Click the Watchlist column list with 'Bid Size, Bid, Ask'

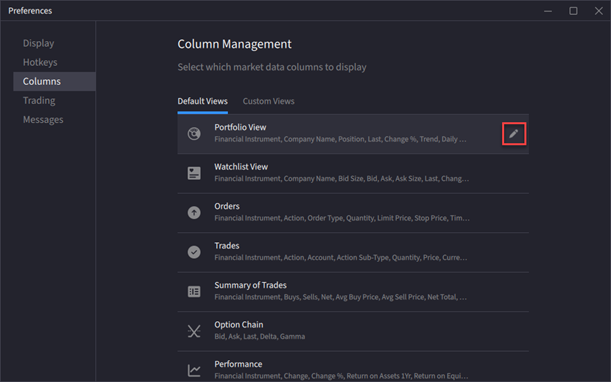341,179
